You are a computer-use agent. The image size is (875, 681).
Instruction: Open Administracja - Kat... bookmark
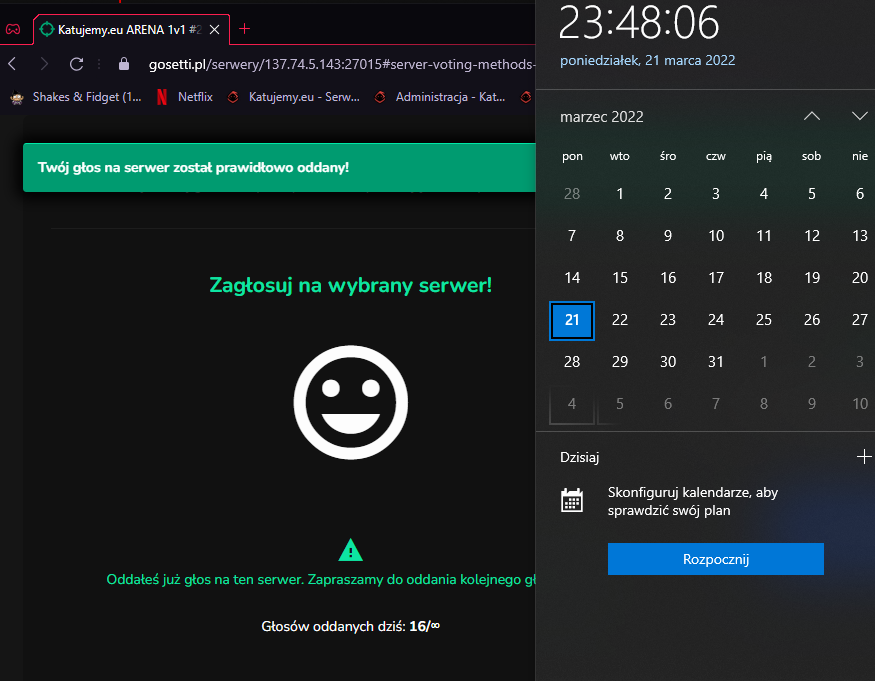pyautogui.click(x=440, y=97)
